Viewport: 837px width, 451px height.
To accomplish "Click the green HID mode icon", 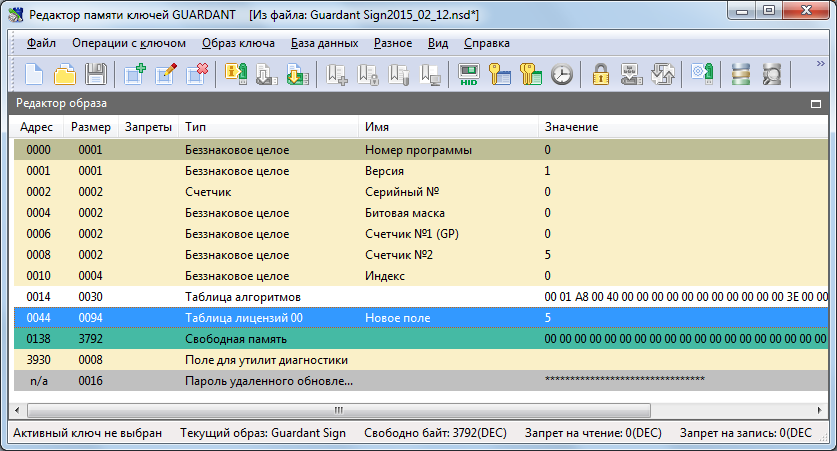I will tap(468, 74).
